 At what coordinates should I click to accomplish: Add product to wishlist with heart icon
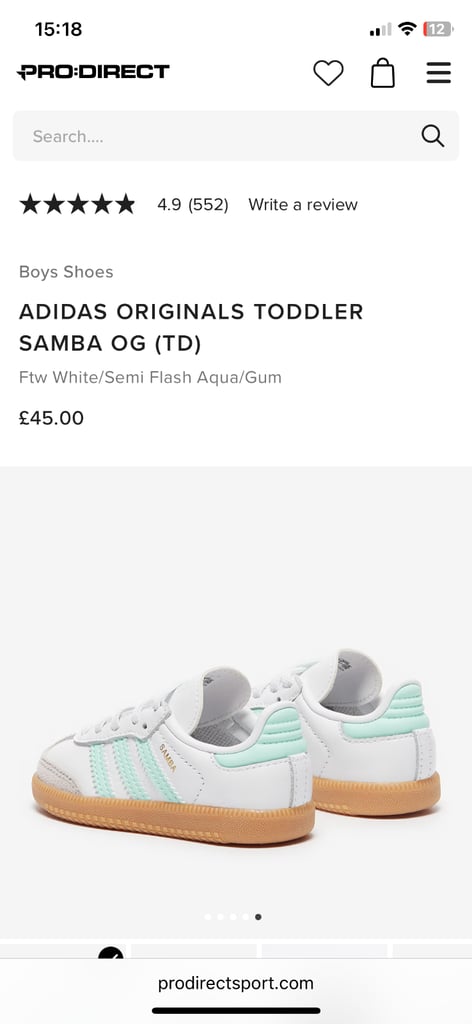[x=328, y=72]
